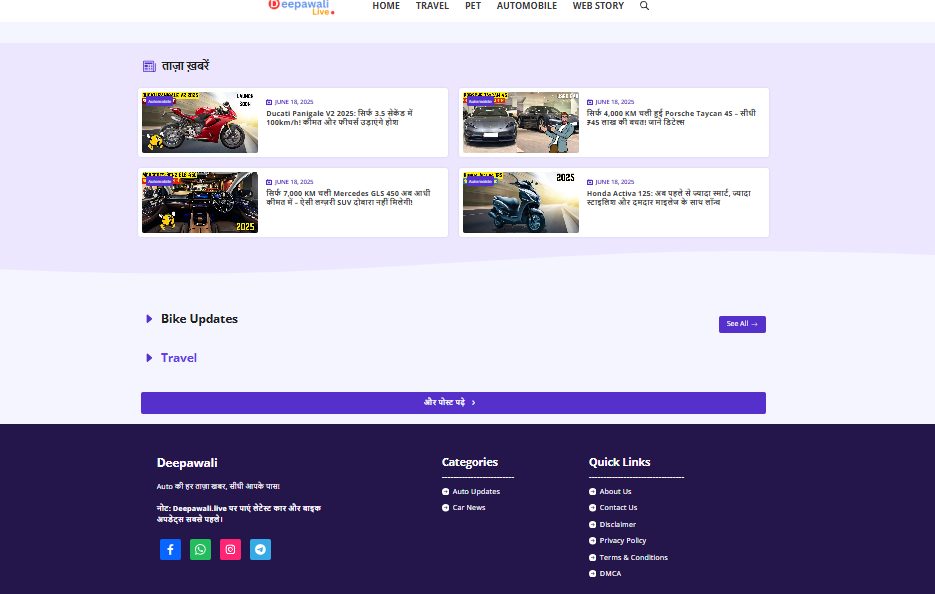
Task: Open Contact Us quick link
Action: (618, 508)
